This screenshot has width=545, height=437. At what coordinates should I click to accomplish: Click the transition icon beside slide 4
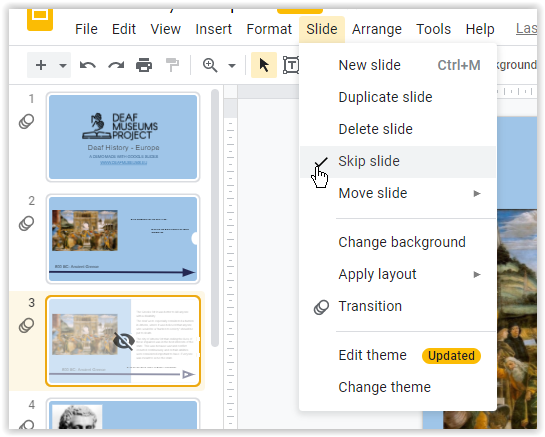coord(26,424)
